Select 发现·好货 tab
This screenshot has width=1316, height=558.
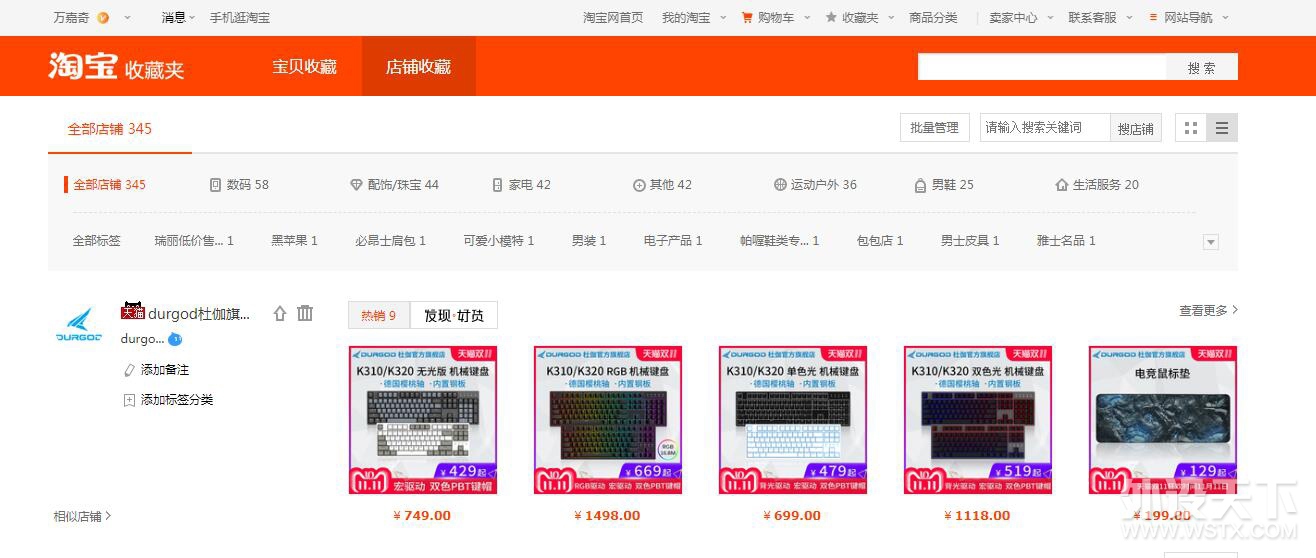click(454, 315)
